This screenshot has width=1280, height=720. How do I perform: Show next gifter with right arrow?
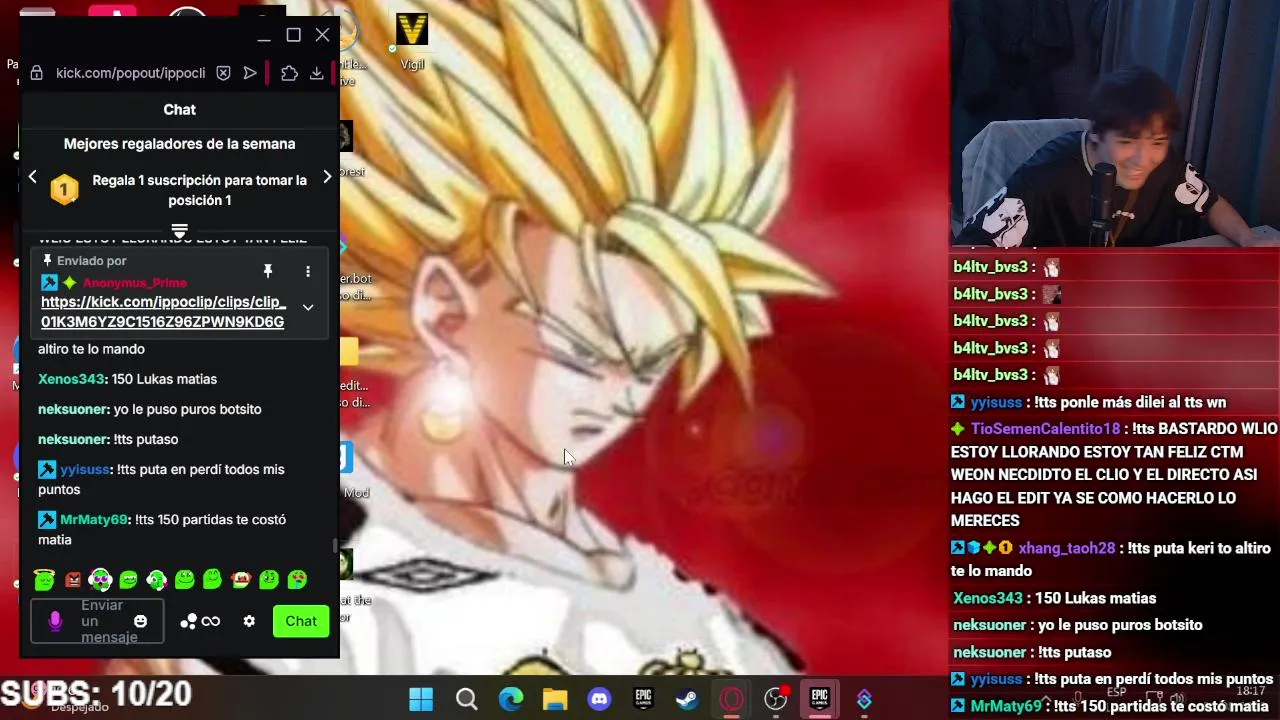(327, 177)
